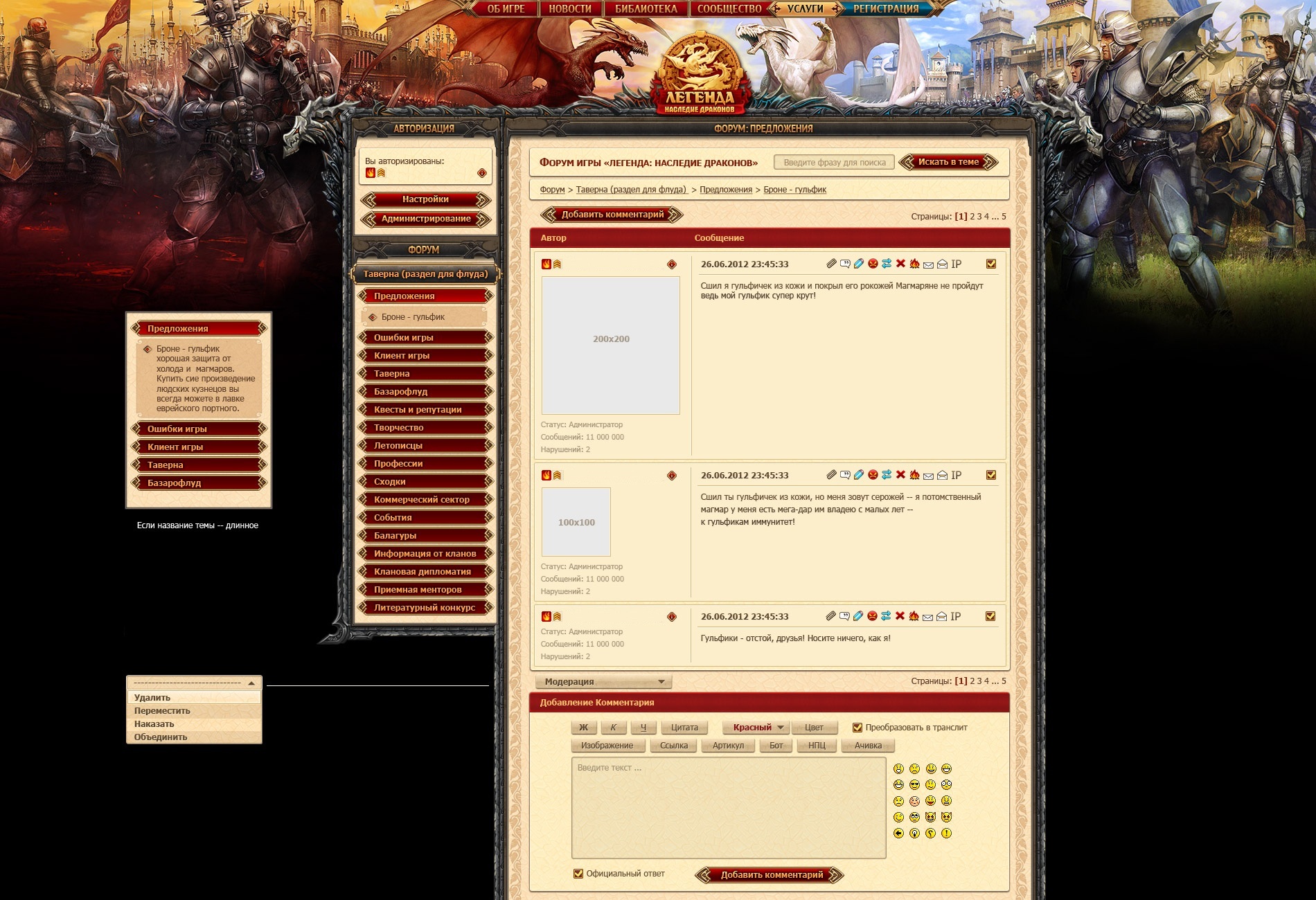Uncheck the 'Преобразовать в транслит' checkbox

[x=857, y=728]
